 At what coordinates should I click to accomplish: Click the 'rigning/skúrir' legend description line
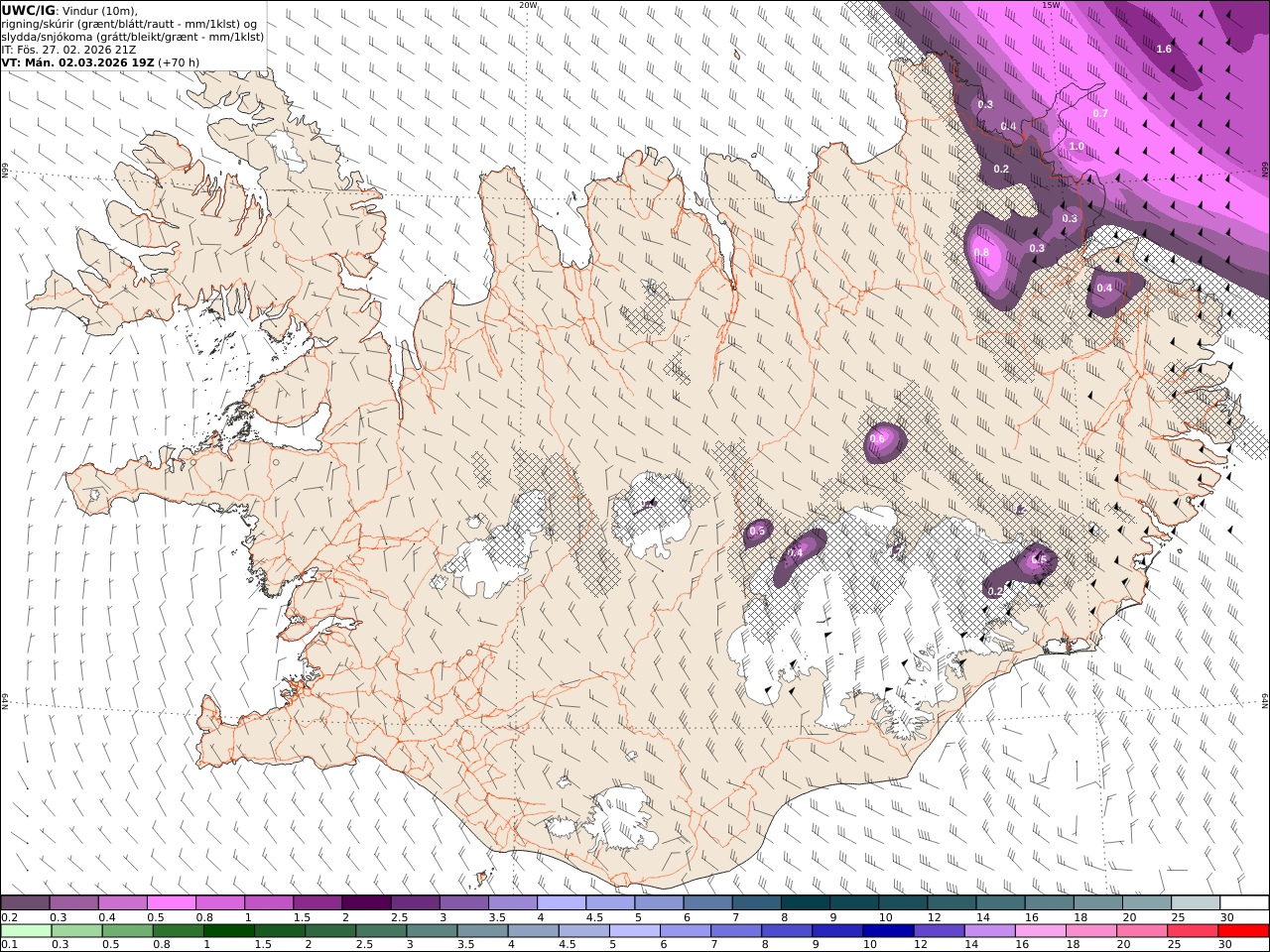tap(129, 24)
